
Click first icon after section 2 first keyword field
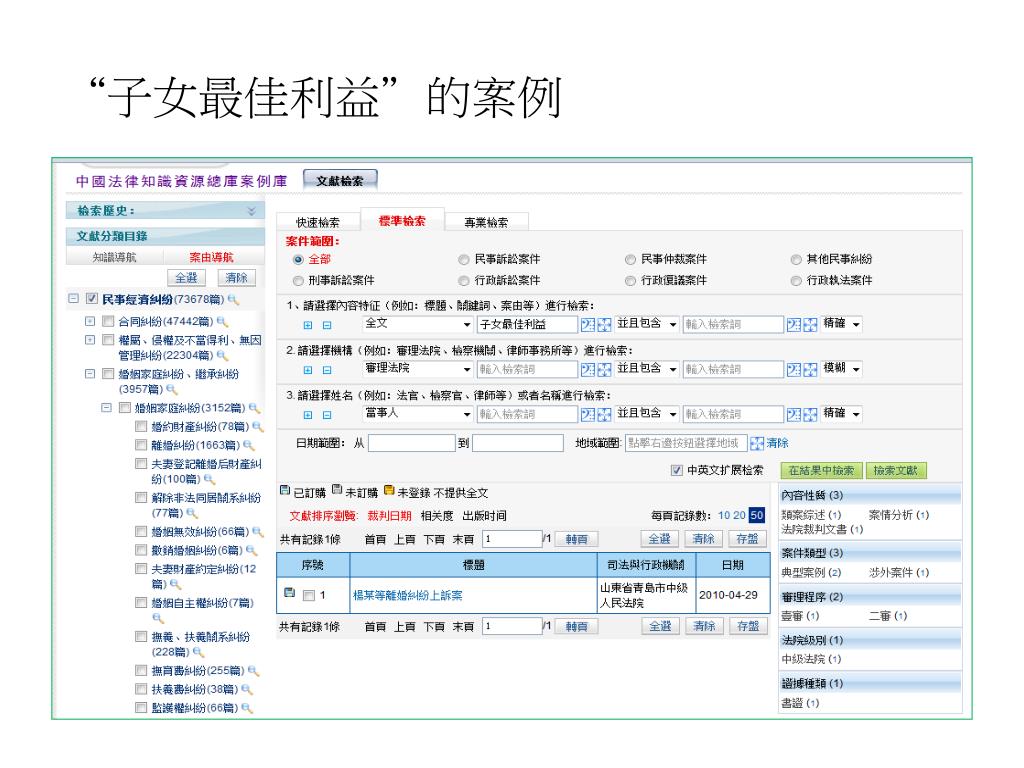click(588, 370)
